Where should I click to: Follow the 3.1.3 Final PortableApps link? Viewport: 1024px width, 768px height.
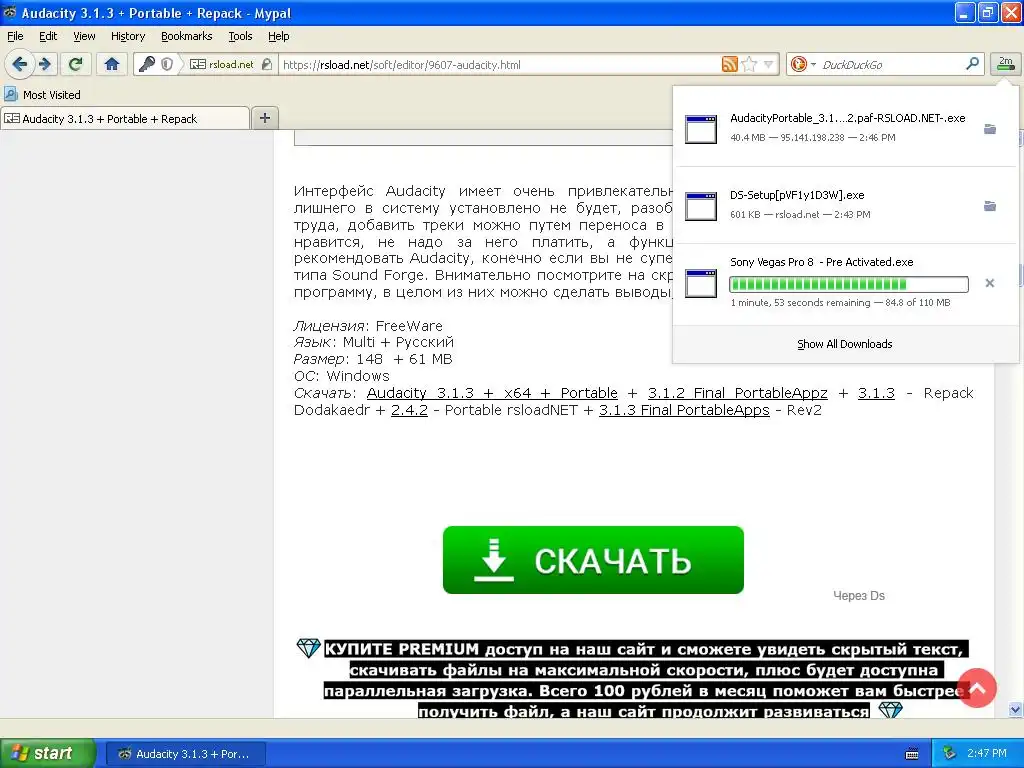pos(684,410)
